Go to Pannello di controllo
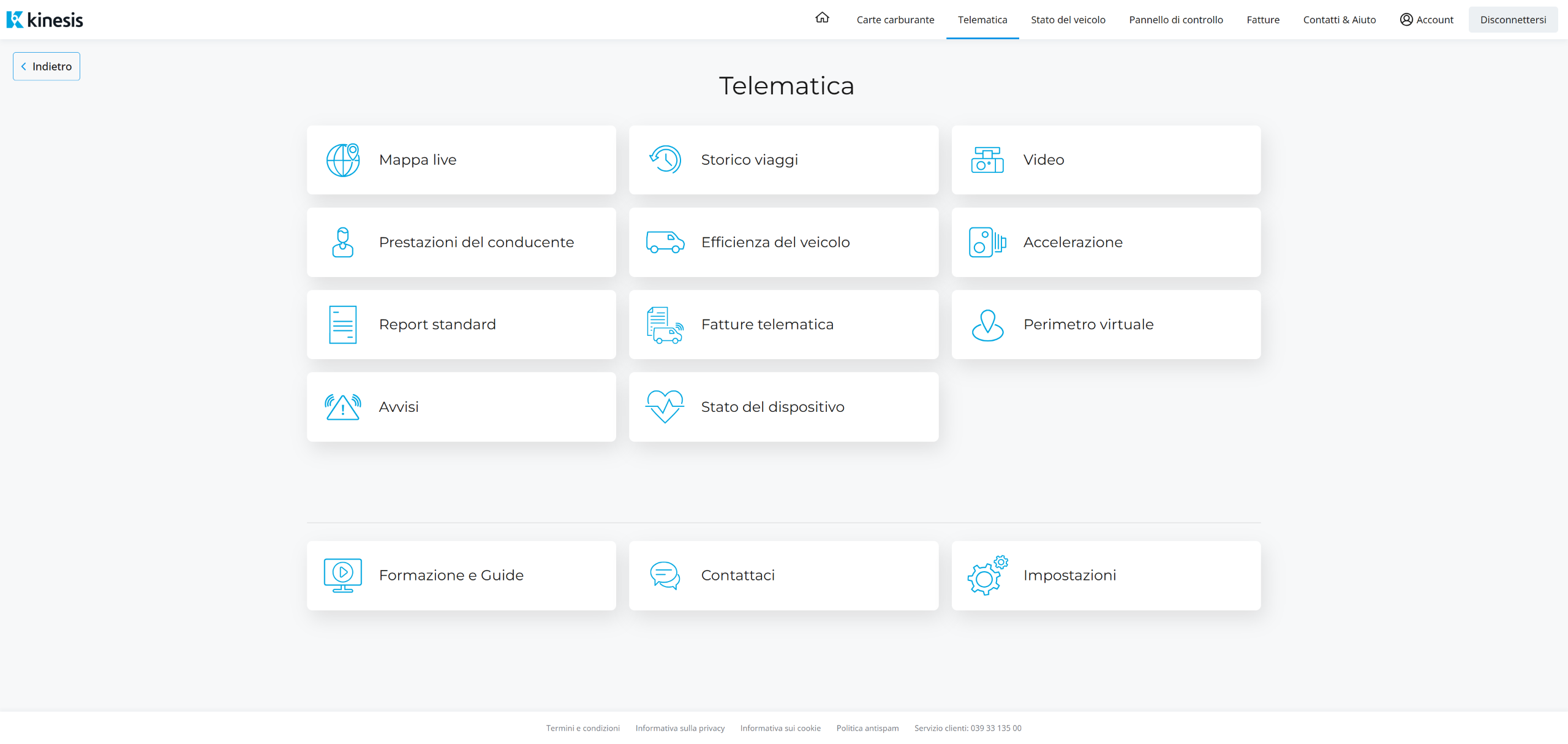 1175,20
